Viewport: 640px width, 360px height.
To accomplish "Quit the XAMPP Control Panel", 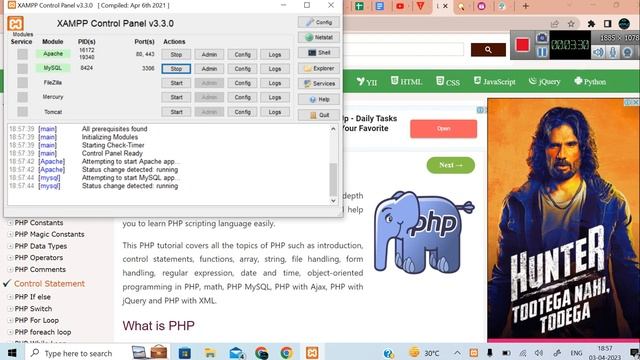I will coord(319,115).
